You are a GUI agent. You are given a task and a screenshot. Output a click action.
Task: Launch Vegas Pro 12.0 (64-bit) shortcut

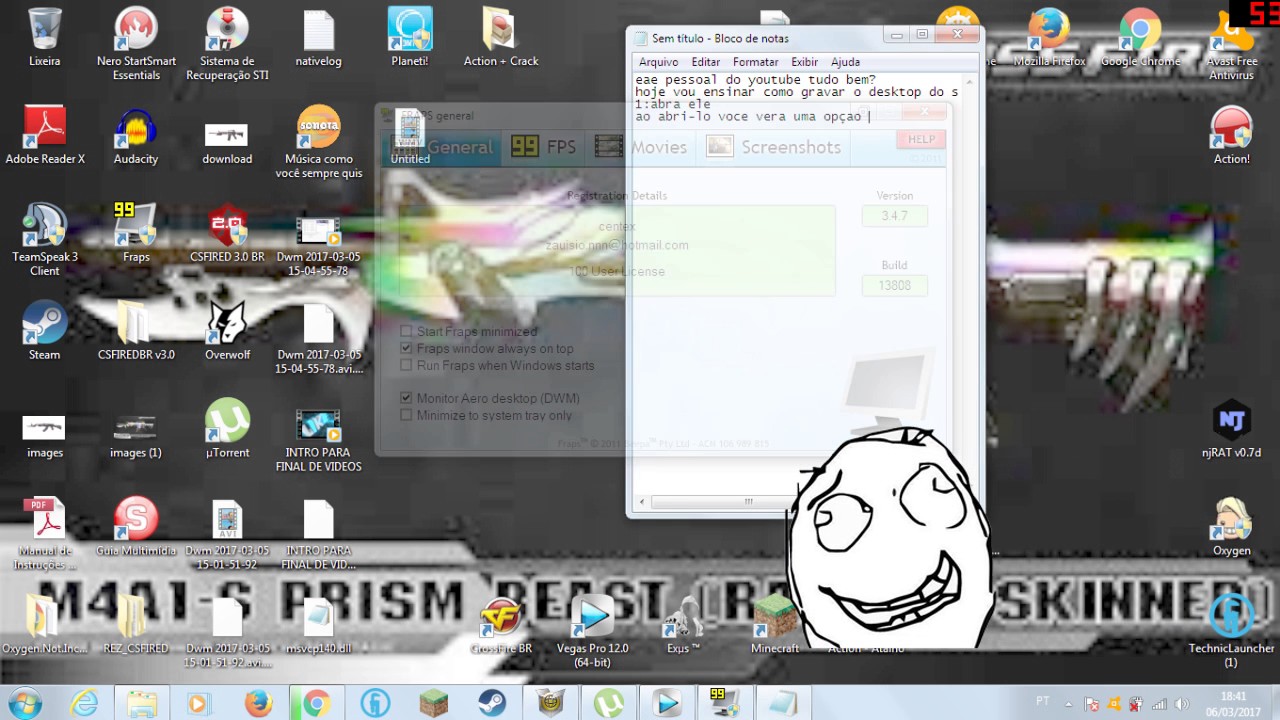click(x=593, y=632)
